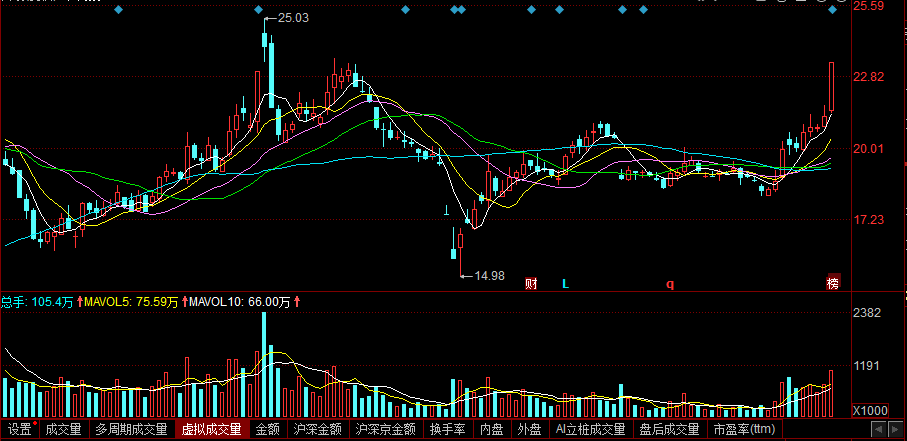Open the 沪深金额 tab

coord(318,429)
